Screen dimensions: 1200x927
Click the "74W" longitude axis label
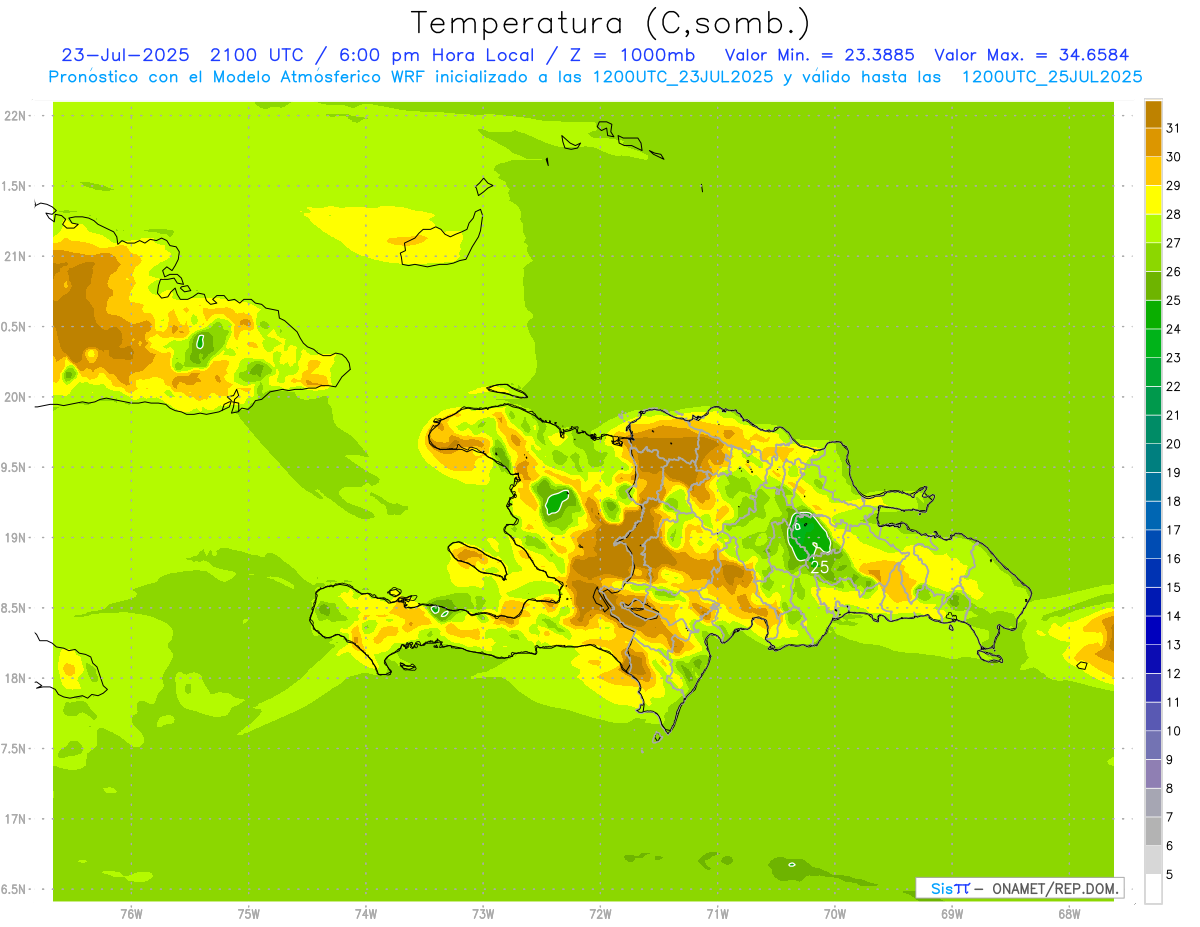point(366,913)
